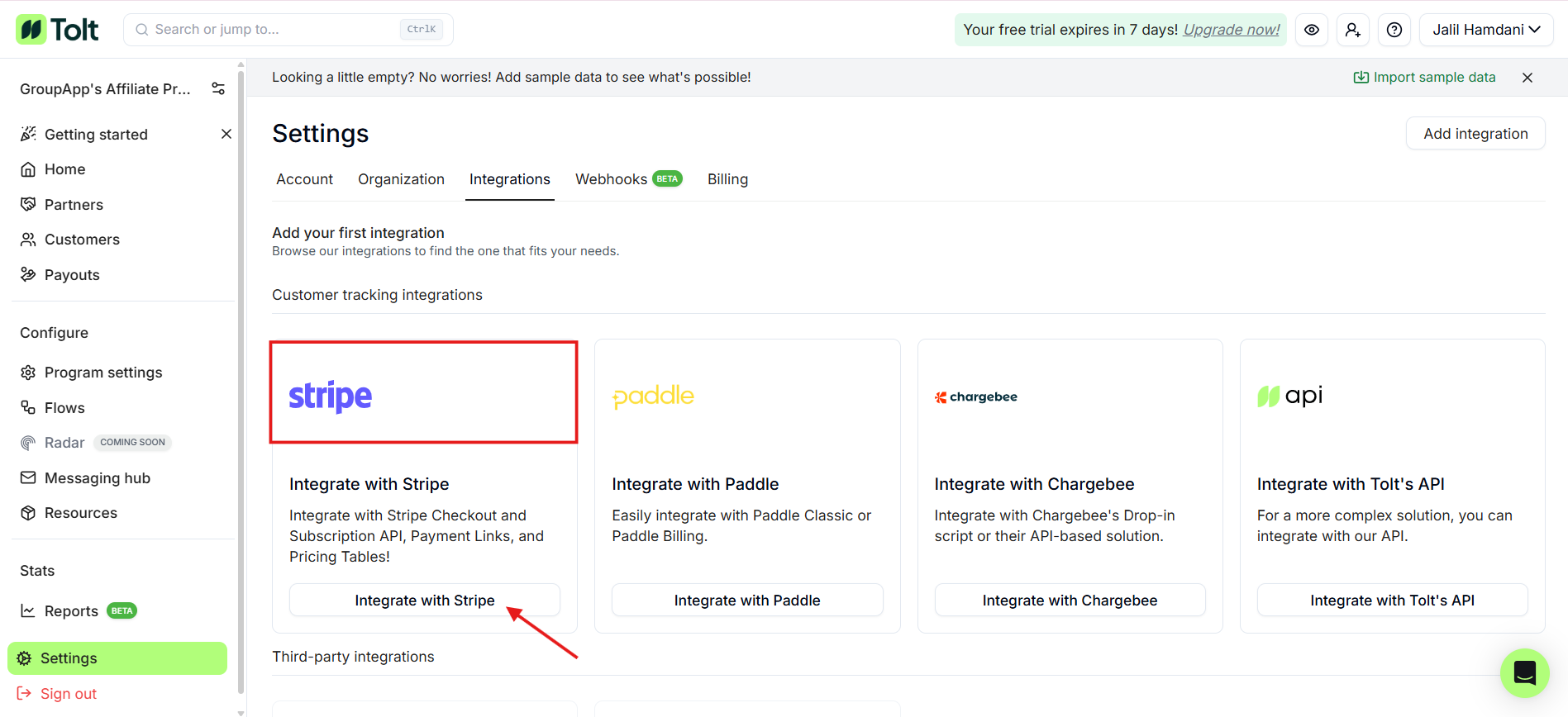Image resolution: width=1568 pixels, height=717 pixels.
Task: Click the Partners handshake icon
Action: coord(28,204)
